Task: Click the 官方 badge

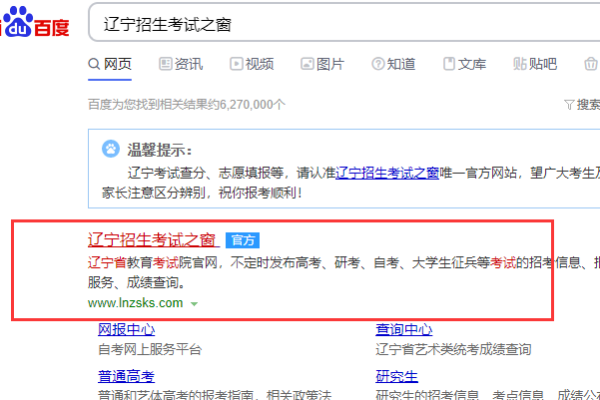Action: (x=243, y=240)
